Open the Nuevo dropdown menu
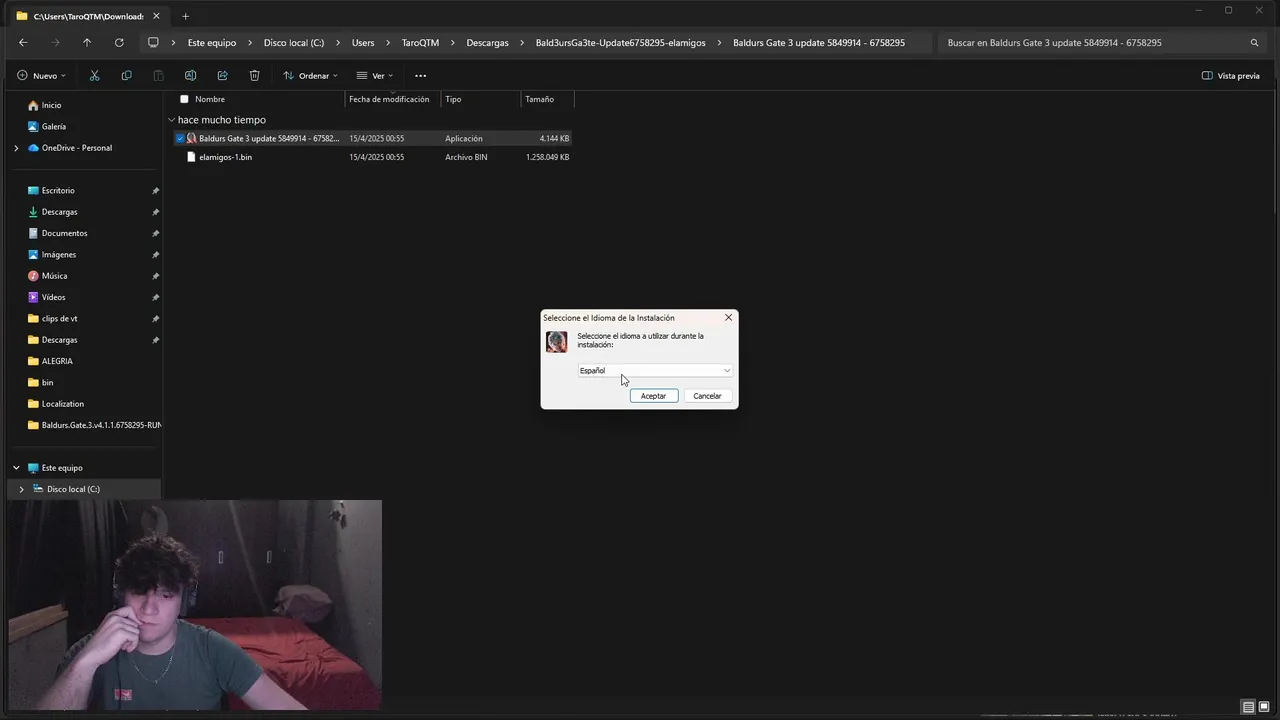The width and height of the screenshot is (1280, 720). [x=41, y=76]
